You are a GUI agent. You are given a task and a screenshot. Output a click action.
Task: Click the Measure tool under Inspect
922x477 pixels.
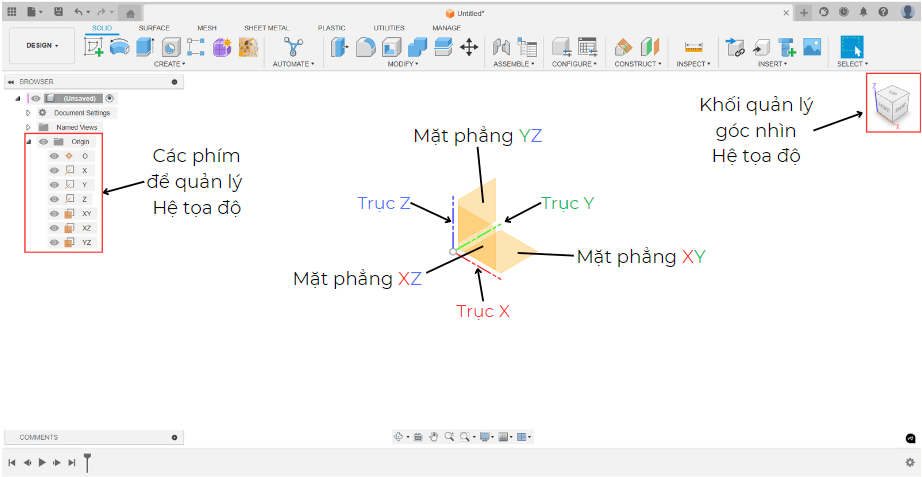(x=693, y=46)
